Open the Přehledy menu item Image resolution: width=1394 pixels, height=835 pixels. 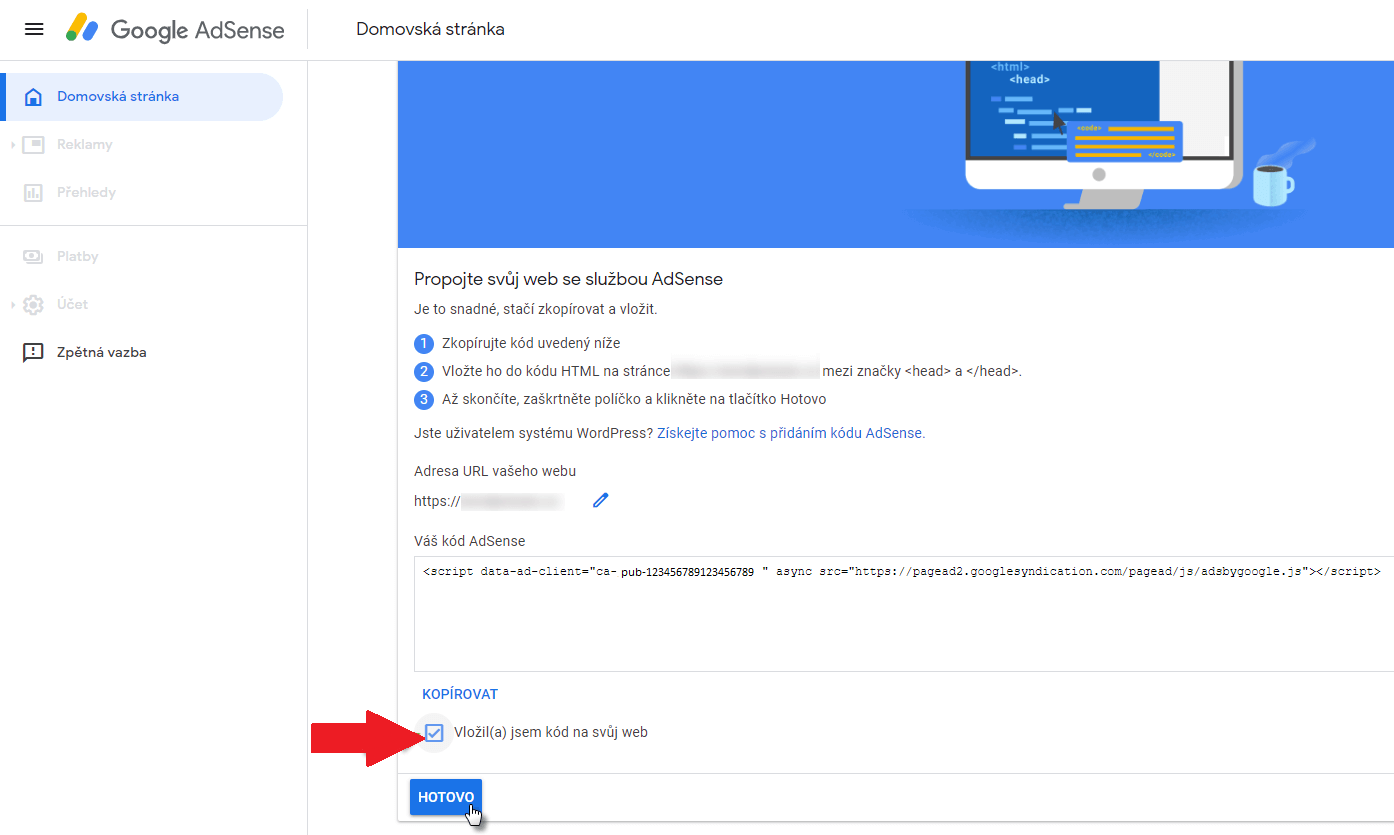pyautogui.click(x=87, y=193)
